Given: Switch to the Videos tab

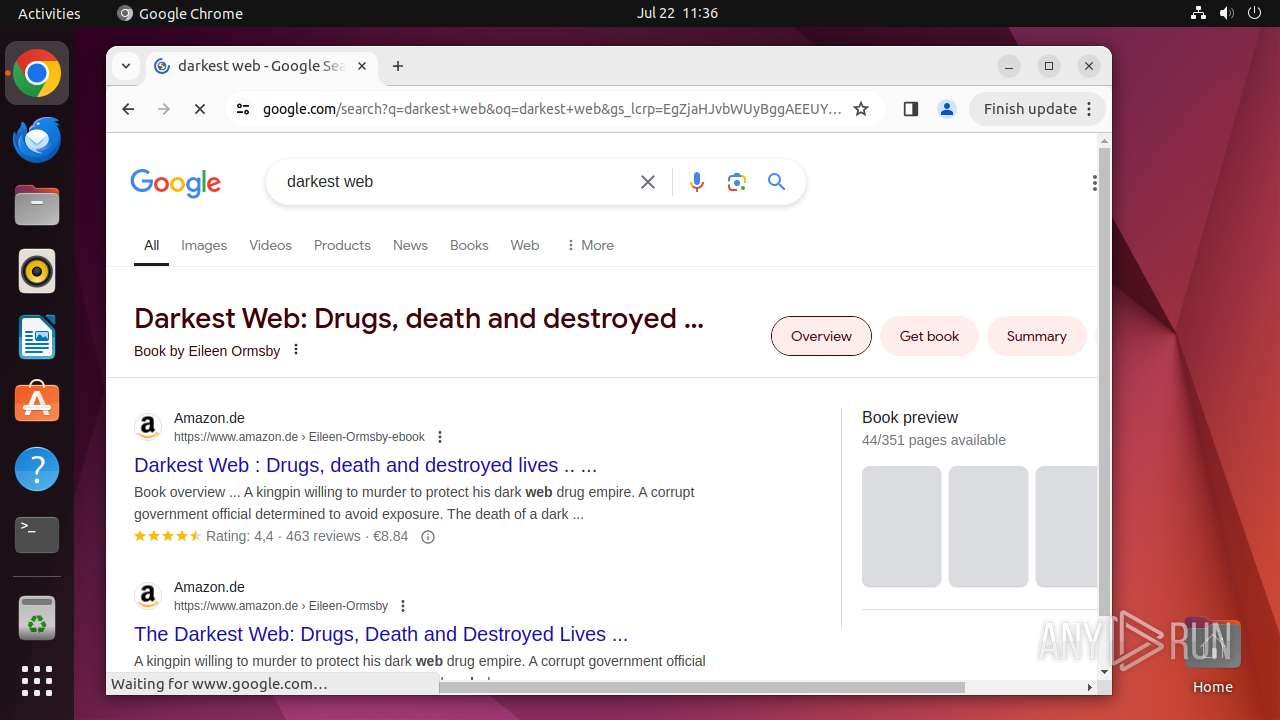Looking at the screenshot, I should (270, 245).
